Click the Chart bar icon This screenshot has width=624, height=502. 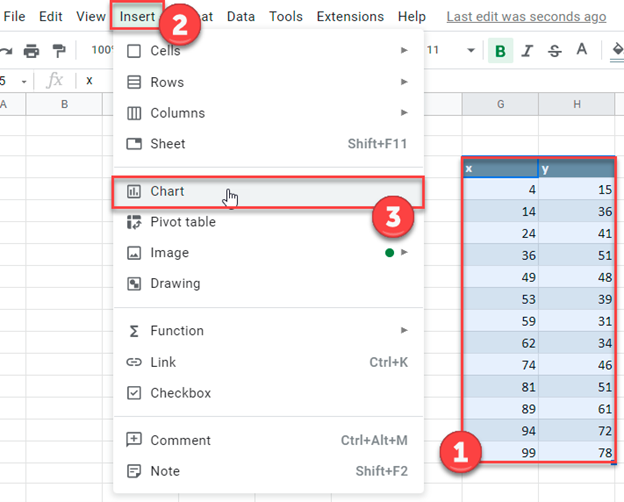[x=134, y=191]
